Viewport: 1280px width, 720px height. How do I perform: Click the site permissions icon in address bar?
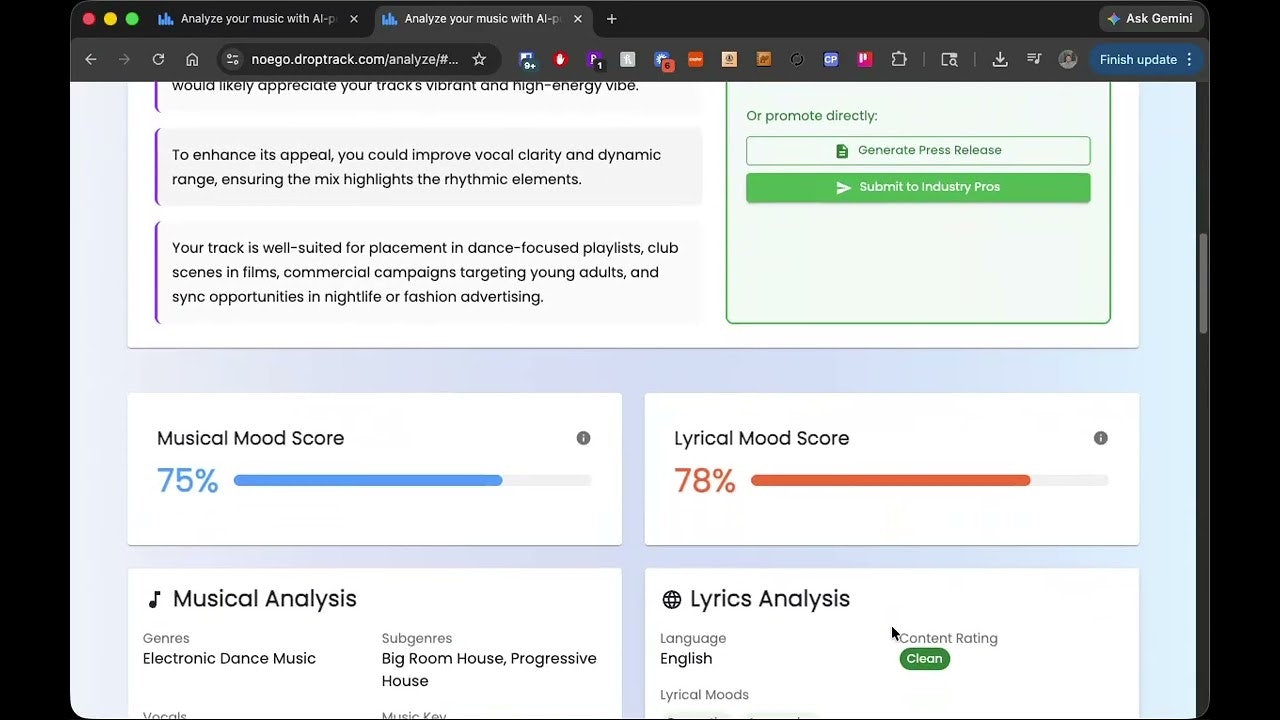point(232,59)
